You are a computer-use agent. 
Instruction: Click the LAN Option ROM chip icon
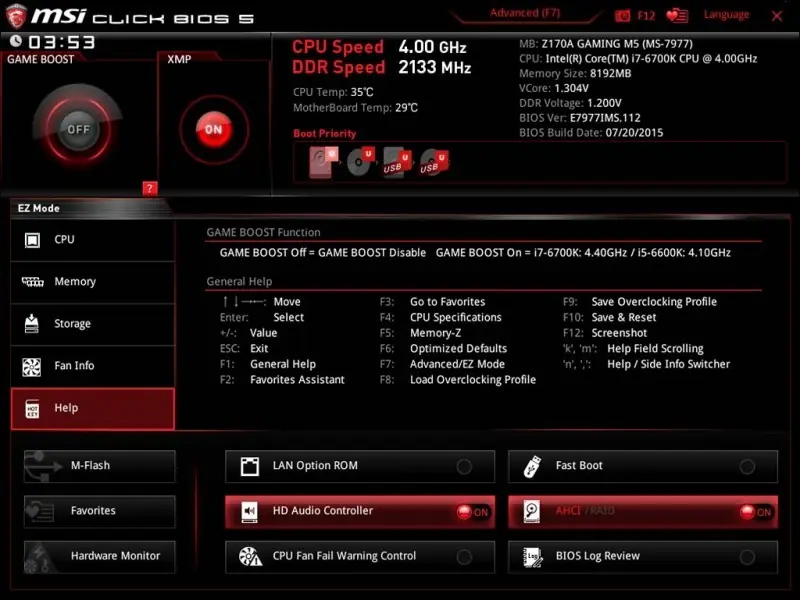[x=249, y=466]
